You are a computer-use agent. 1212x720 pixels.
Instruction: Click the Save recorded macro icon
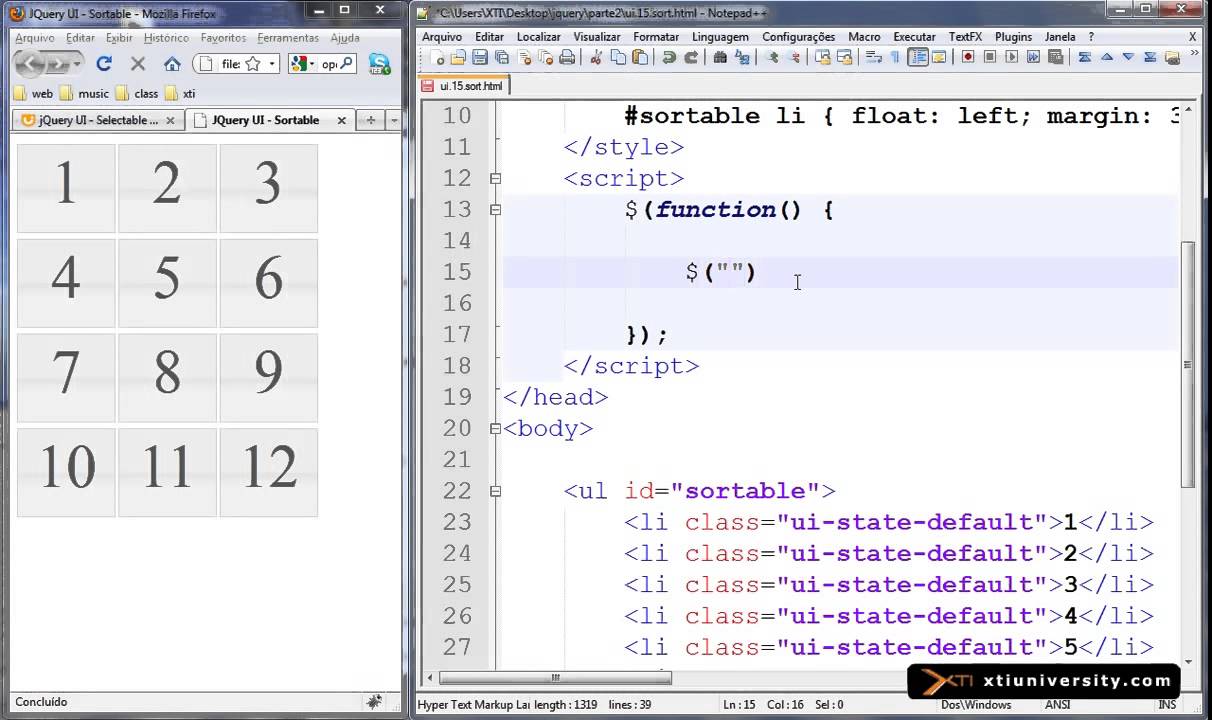click(x=1055, y=57)
